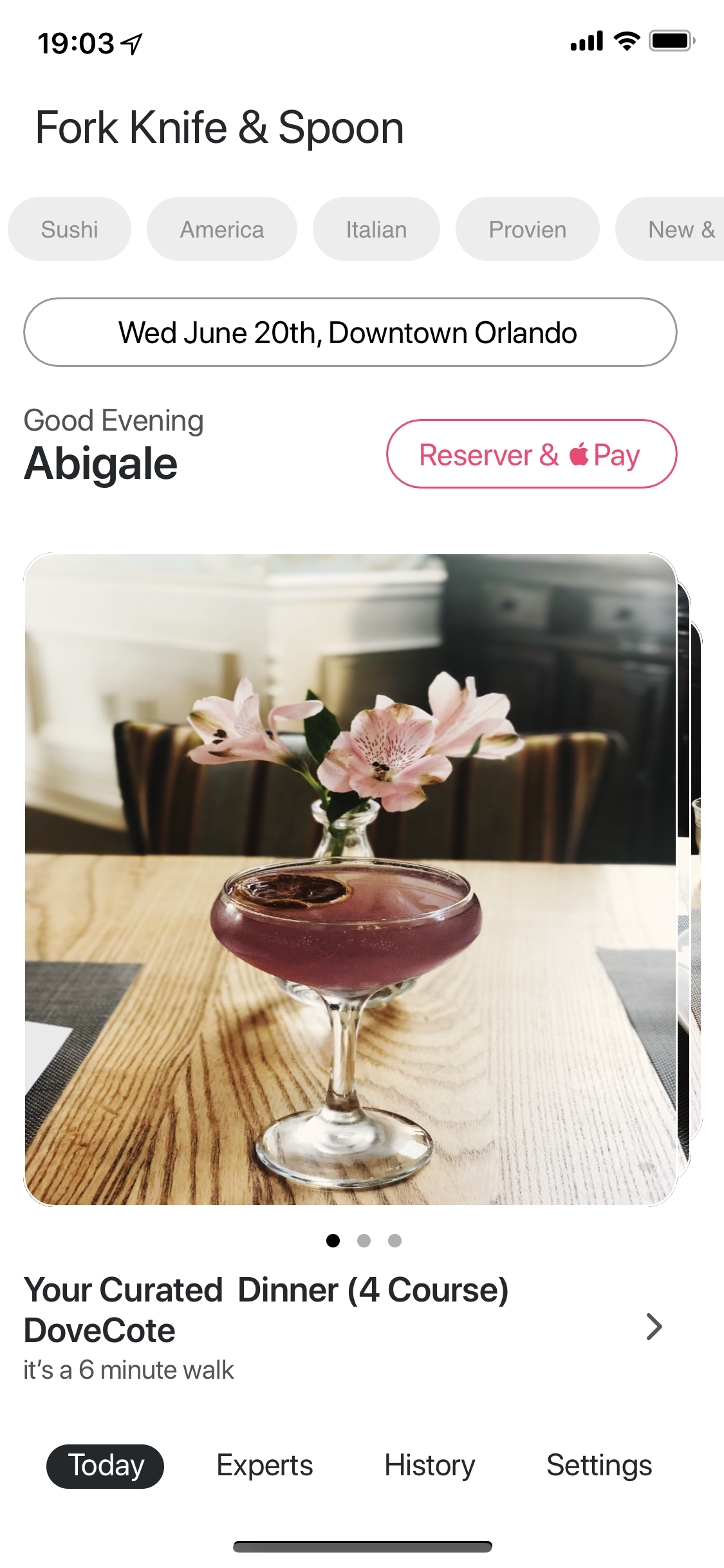Open the cocktail photo card
Screen dimensions: 724x1568
click(x=350, y=879)
